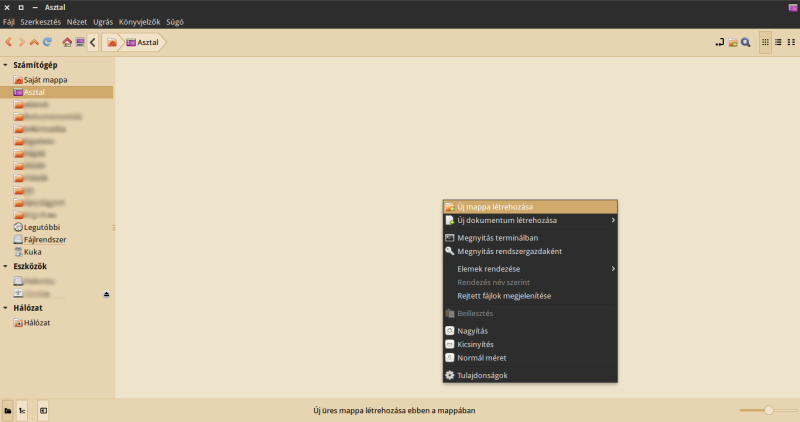800x422 pixels.
Task: Switch to icon view mode
Action: (x=765, y=42)
